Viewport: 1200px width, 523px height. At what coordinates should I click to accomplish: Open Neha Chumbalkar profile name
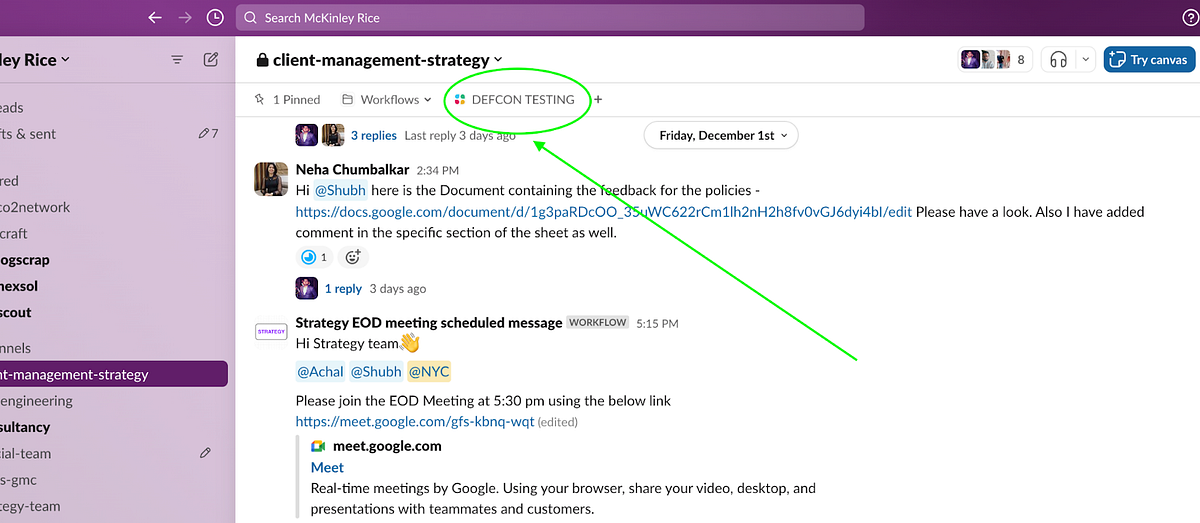[352, 170]
